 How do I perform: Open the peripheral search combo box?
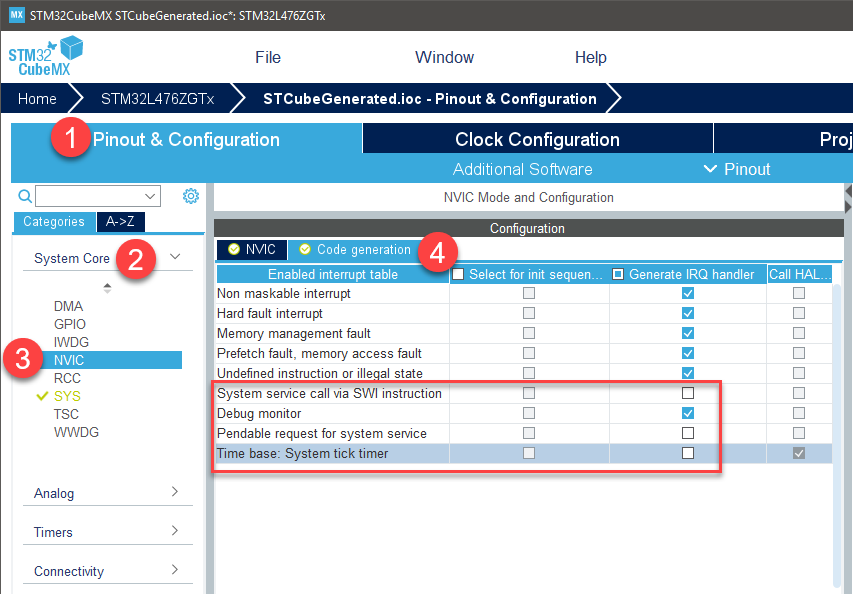98,196
